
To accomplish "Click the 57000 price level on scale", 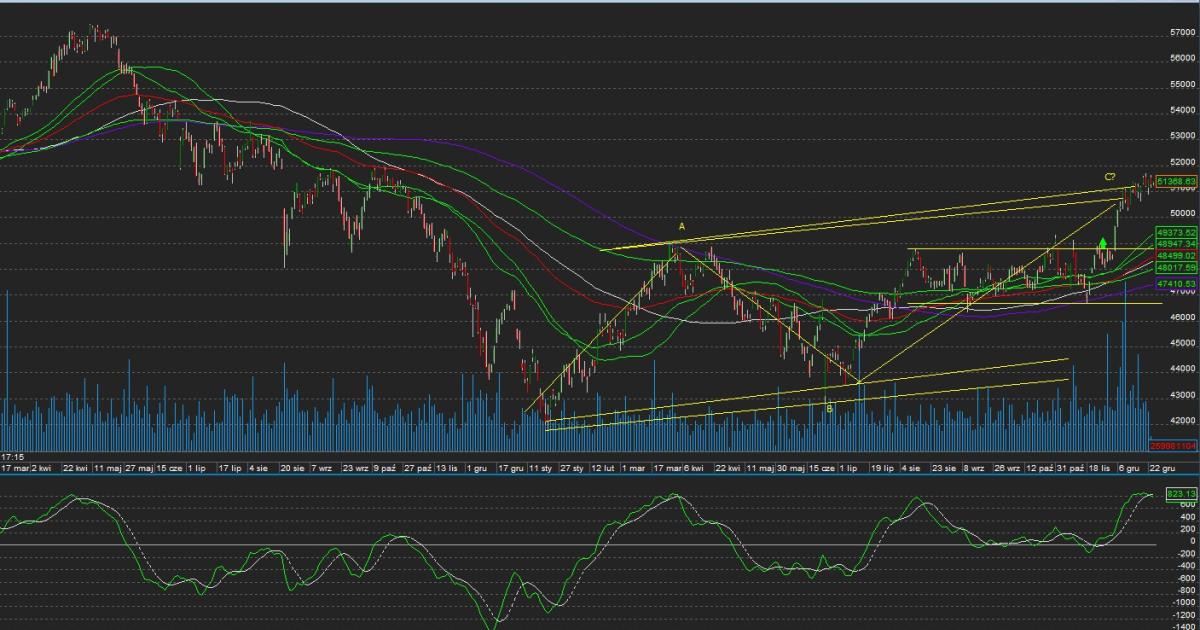I will pyautogui.click(x=1181, y=33).
